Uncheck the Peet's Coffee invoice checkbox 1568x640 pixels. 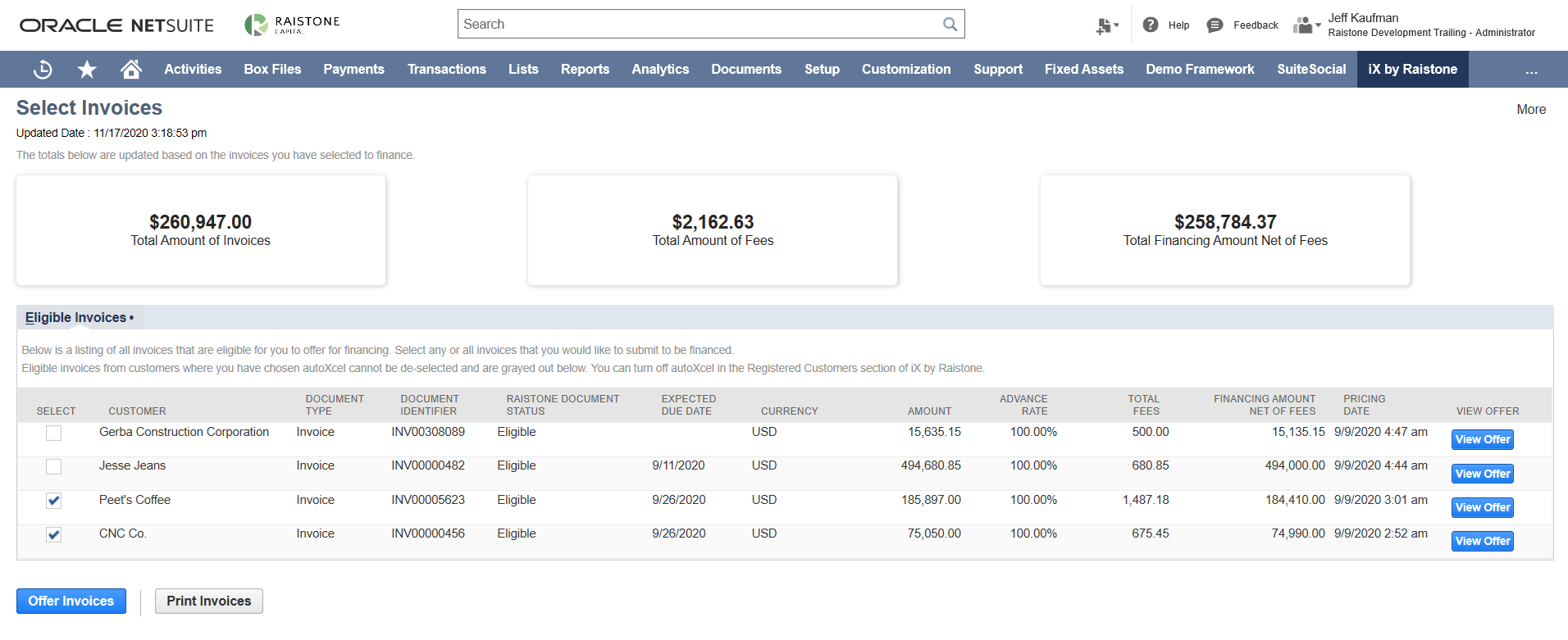pyautogui.click(x=54, y=501)
